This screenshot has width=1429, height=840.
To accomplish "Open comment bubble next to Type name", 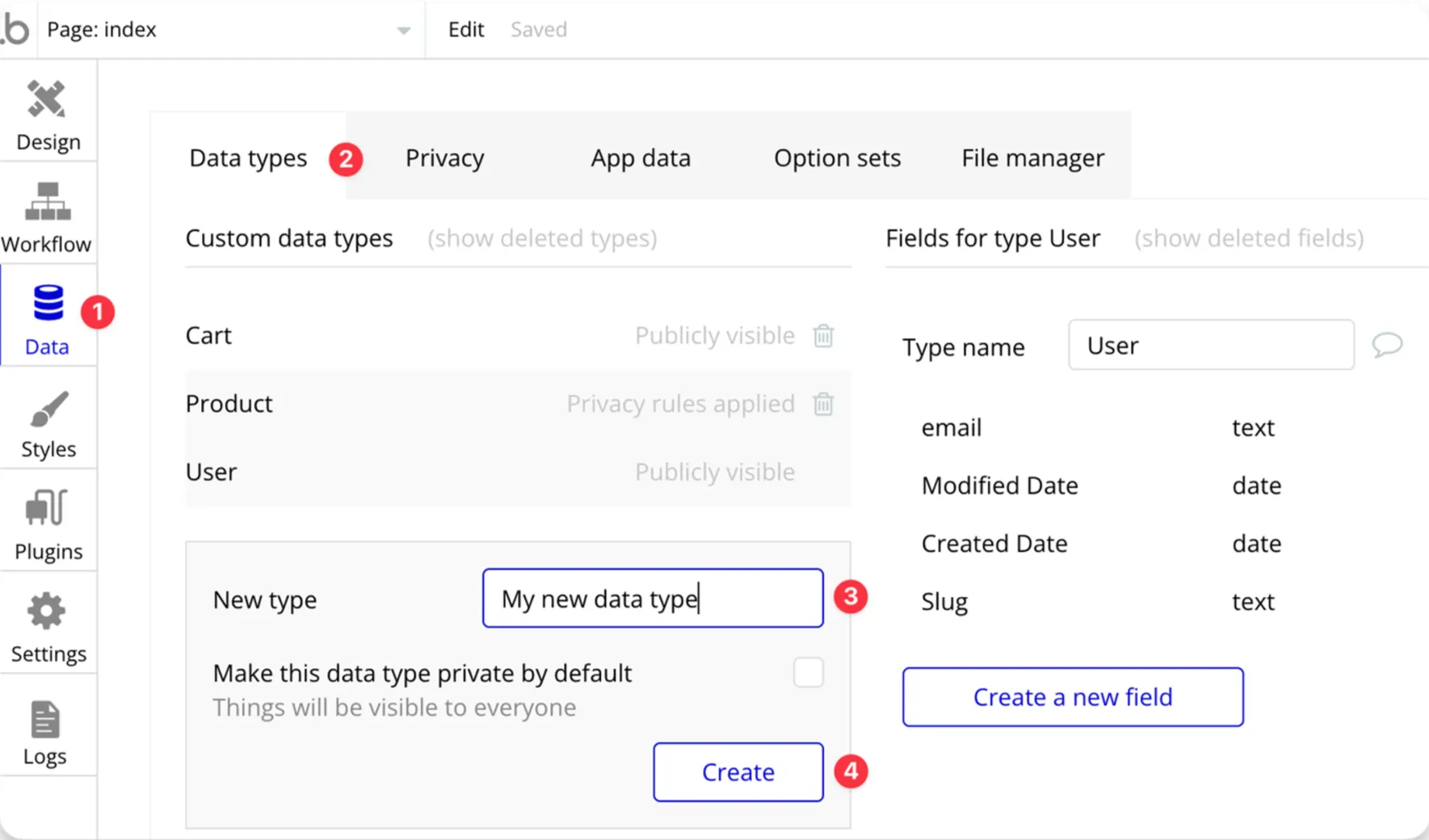I will click(x=1387, y=345).
